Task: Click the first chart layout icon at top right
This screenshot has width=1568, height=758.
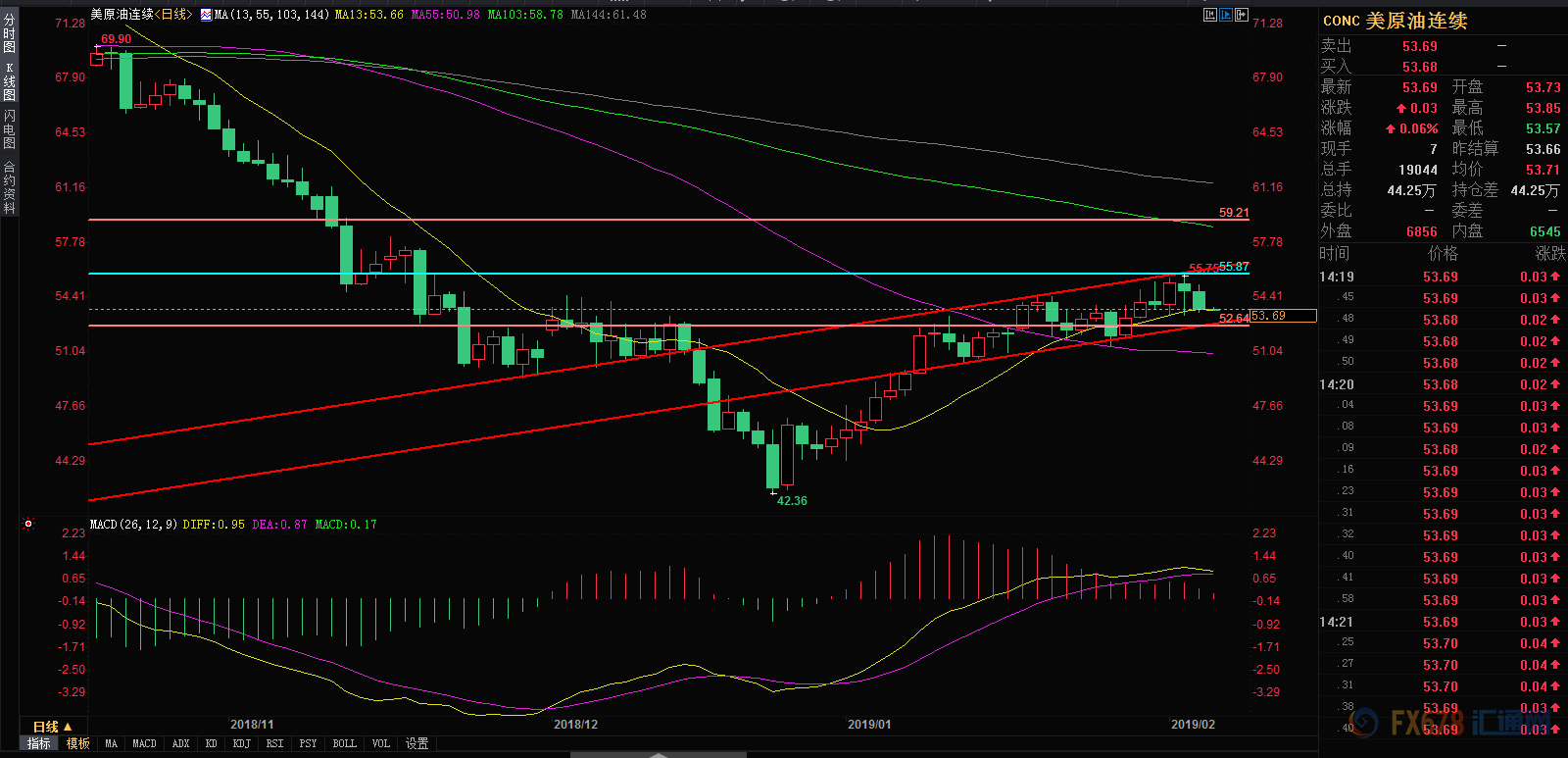Action: pos(1210,15)
